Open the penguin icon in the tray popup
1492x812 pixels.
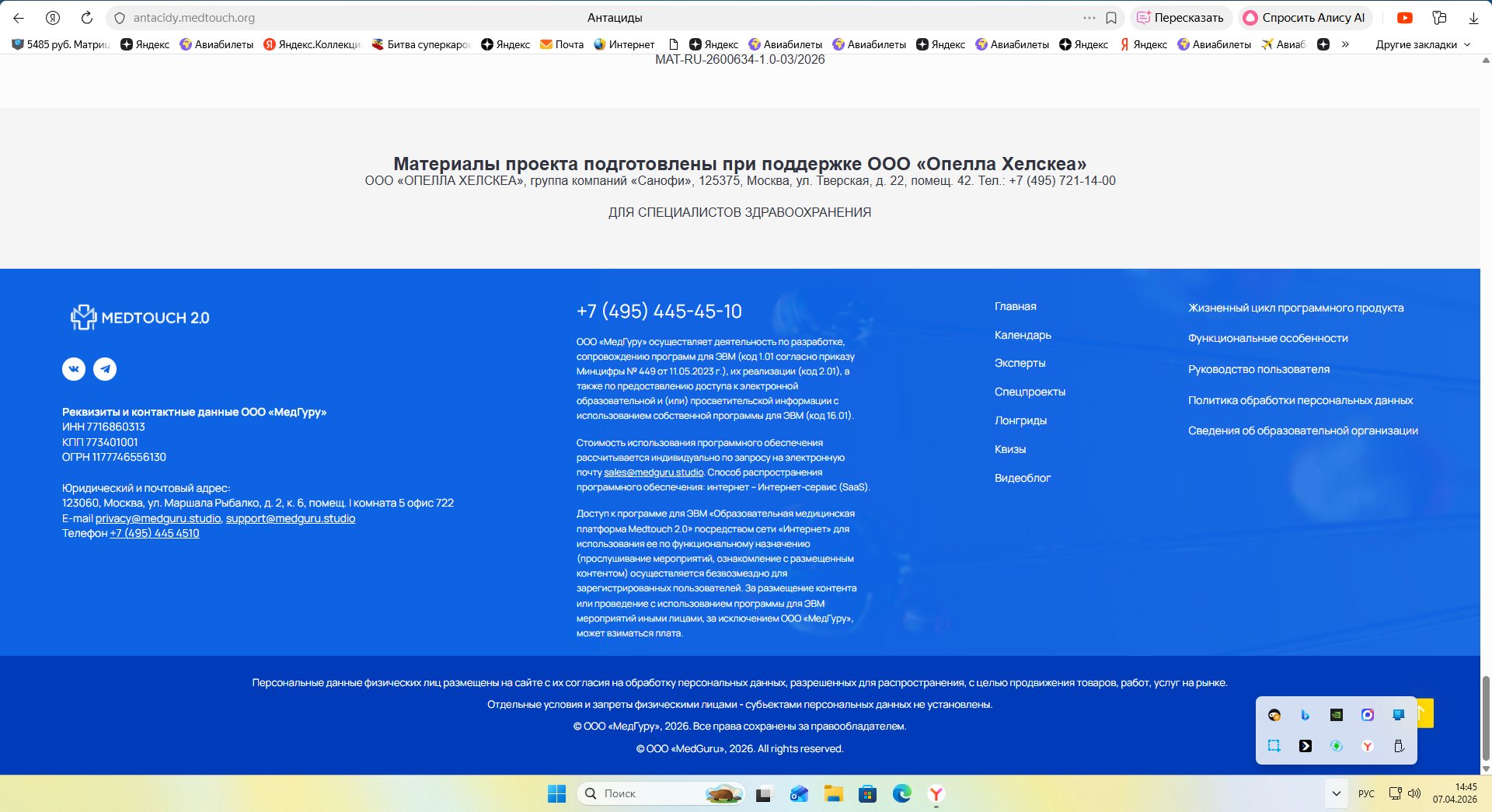1274,715
